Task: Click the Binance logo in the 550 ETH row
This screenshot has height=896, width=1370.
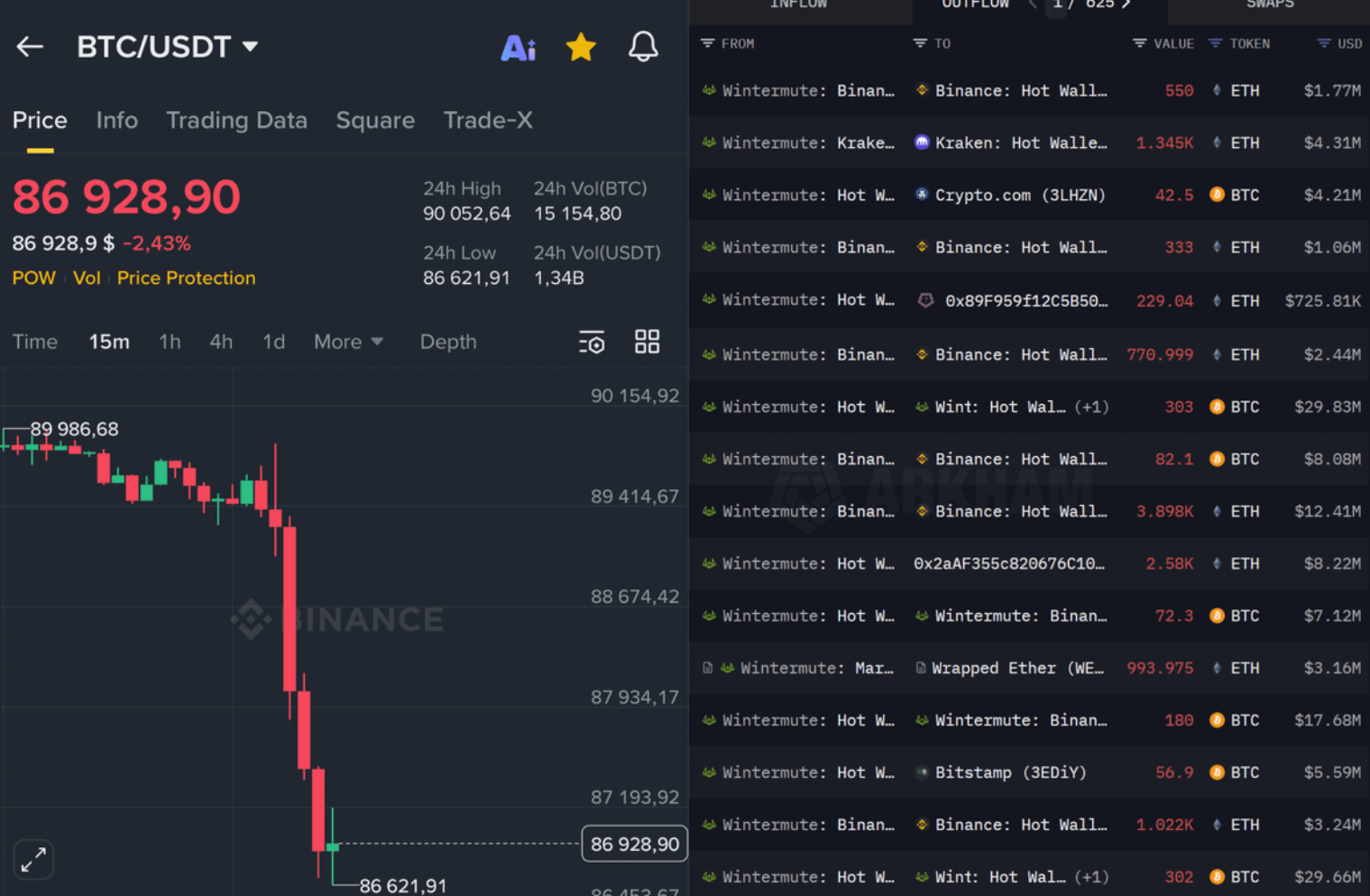Action: coord(922,90)
